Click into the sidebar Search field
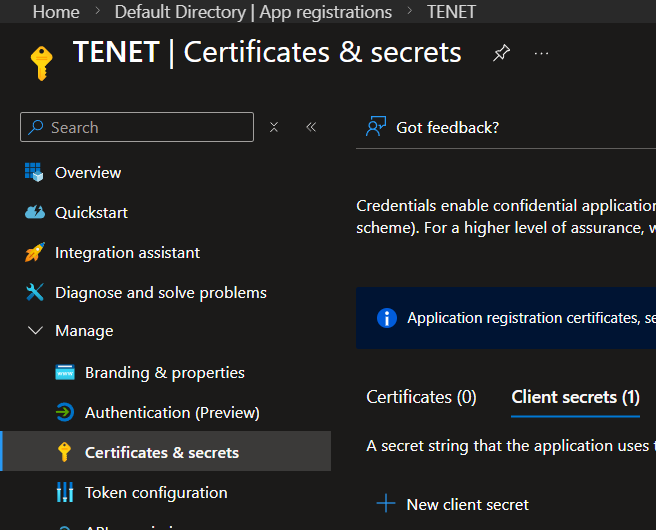 137,127
